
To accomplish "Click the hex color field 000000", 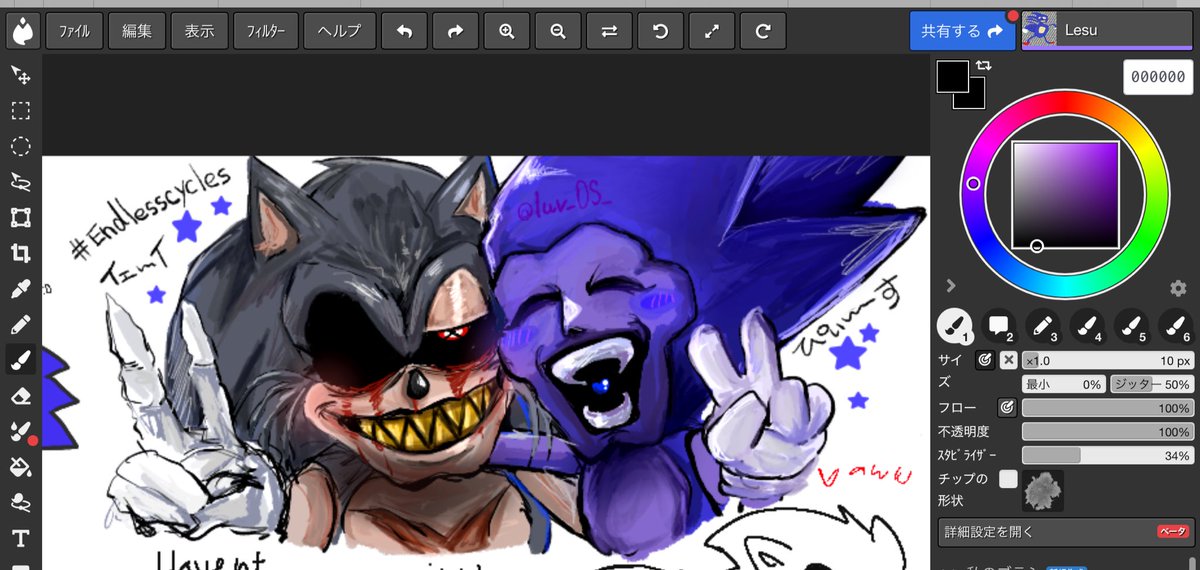I will pos(1158,77).
